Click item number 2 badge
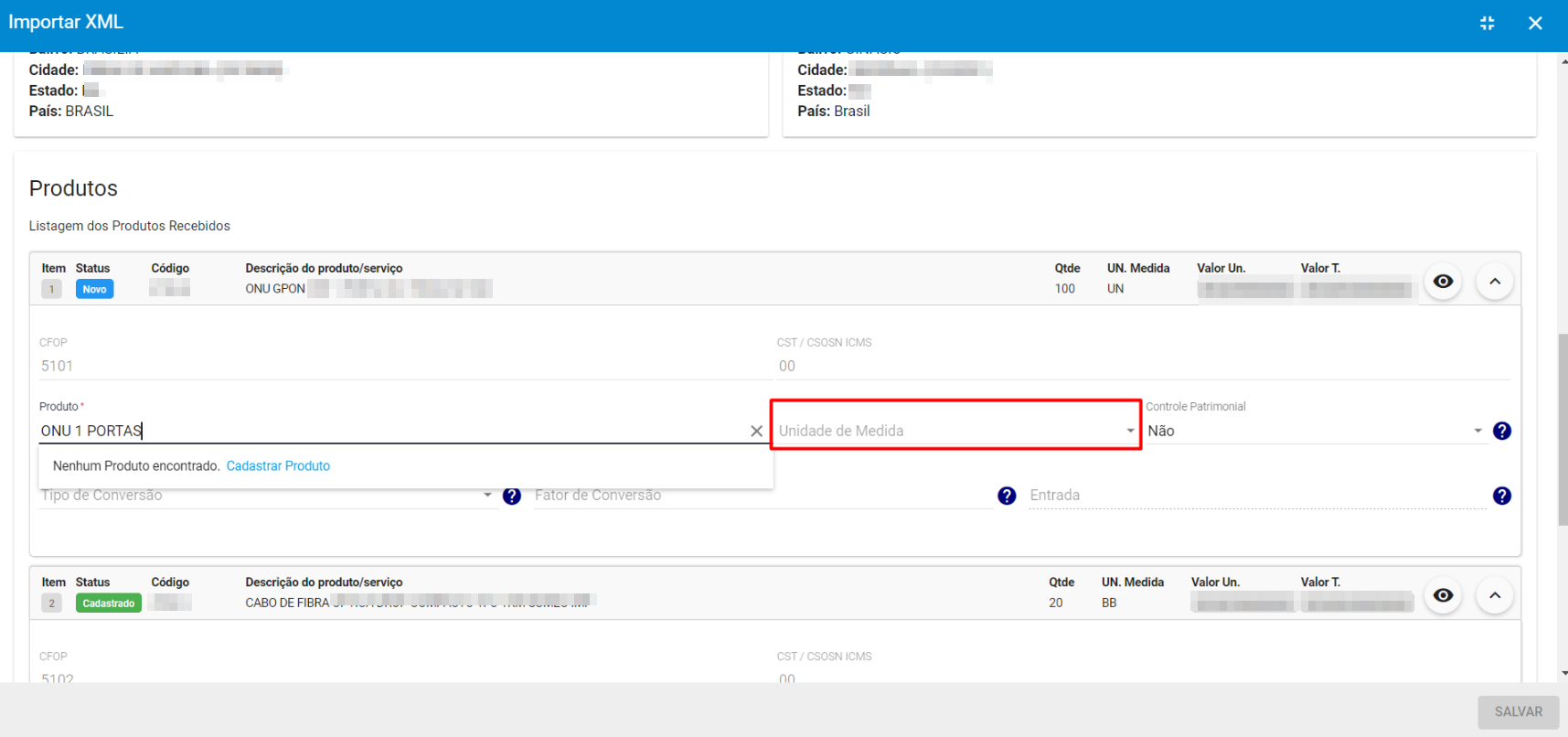This screenshot has width=1568, height=737. pos(51,603)
